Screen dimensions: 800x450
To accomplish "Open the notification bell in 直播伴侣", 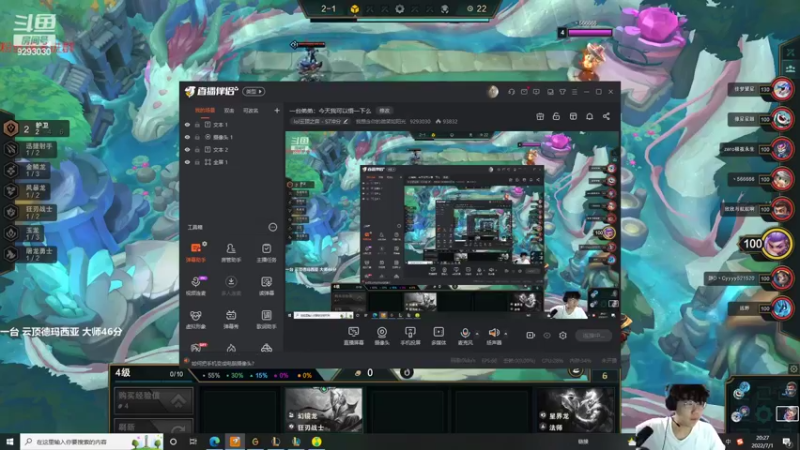I will 589,116.
